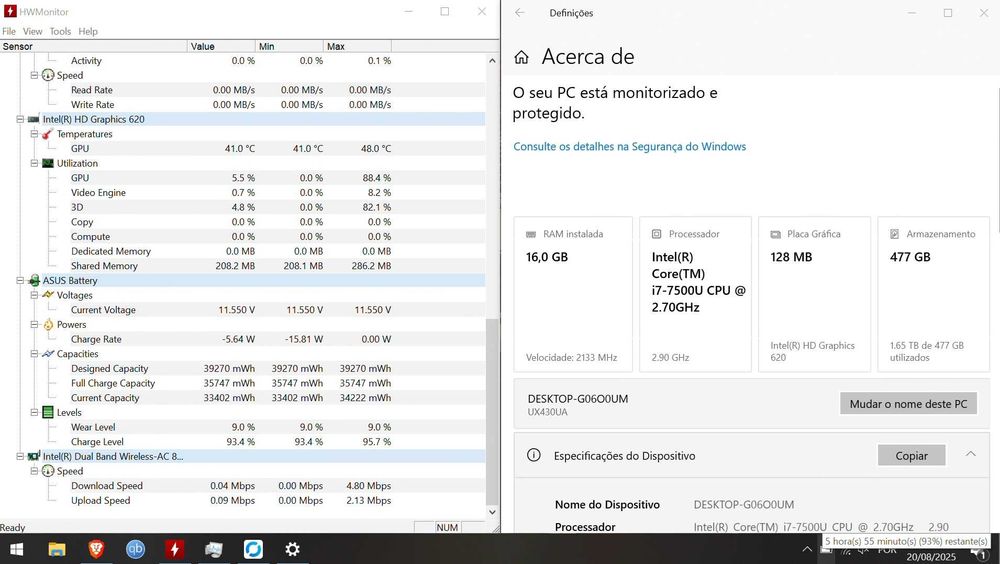Click the Placa Gráfica card icon
1000x564 pixels.
coord(776,234)
